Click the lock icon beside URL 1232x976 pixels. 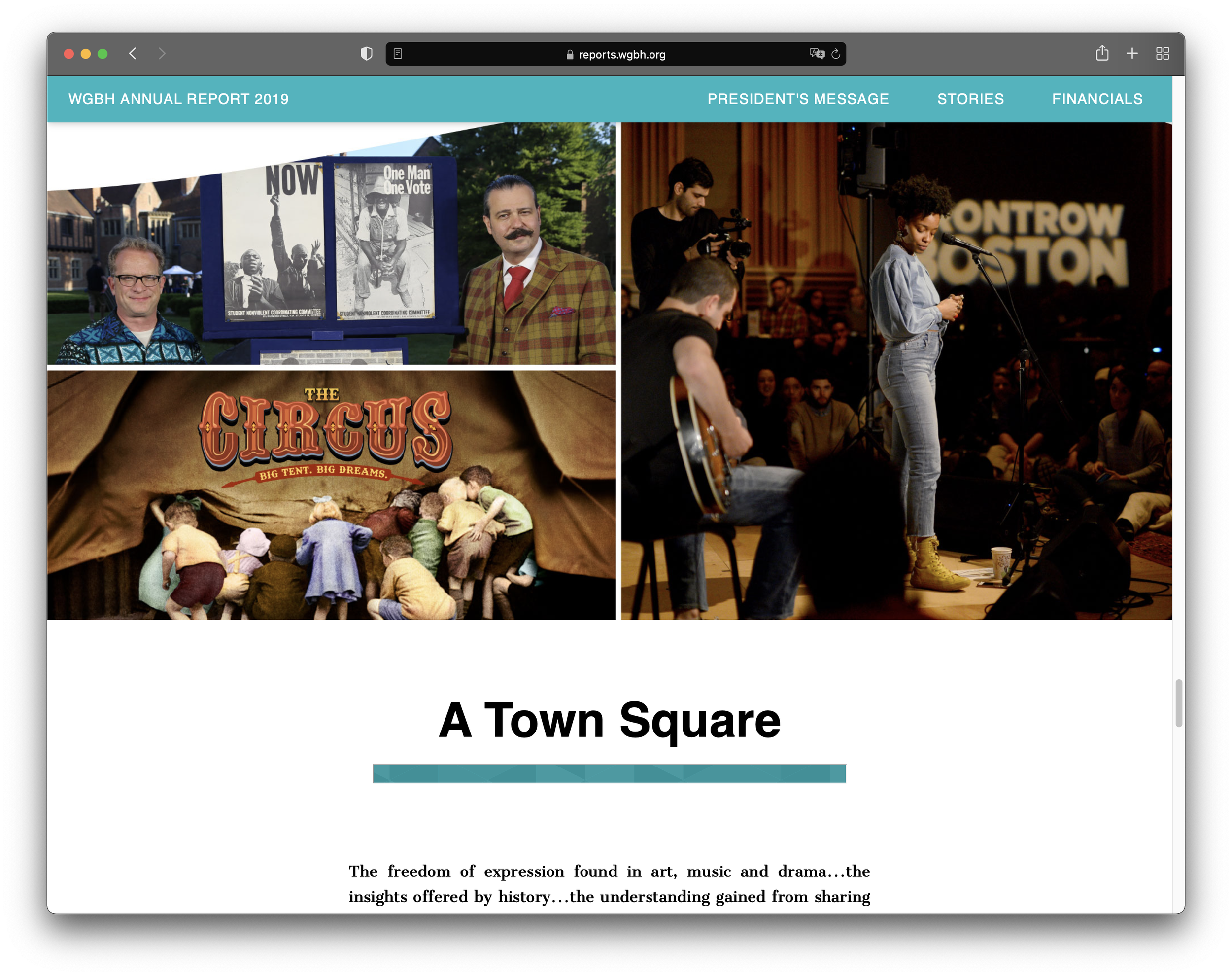pyautogui.click(x=570, y=55)
